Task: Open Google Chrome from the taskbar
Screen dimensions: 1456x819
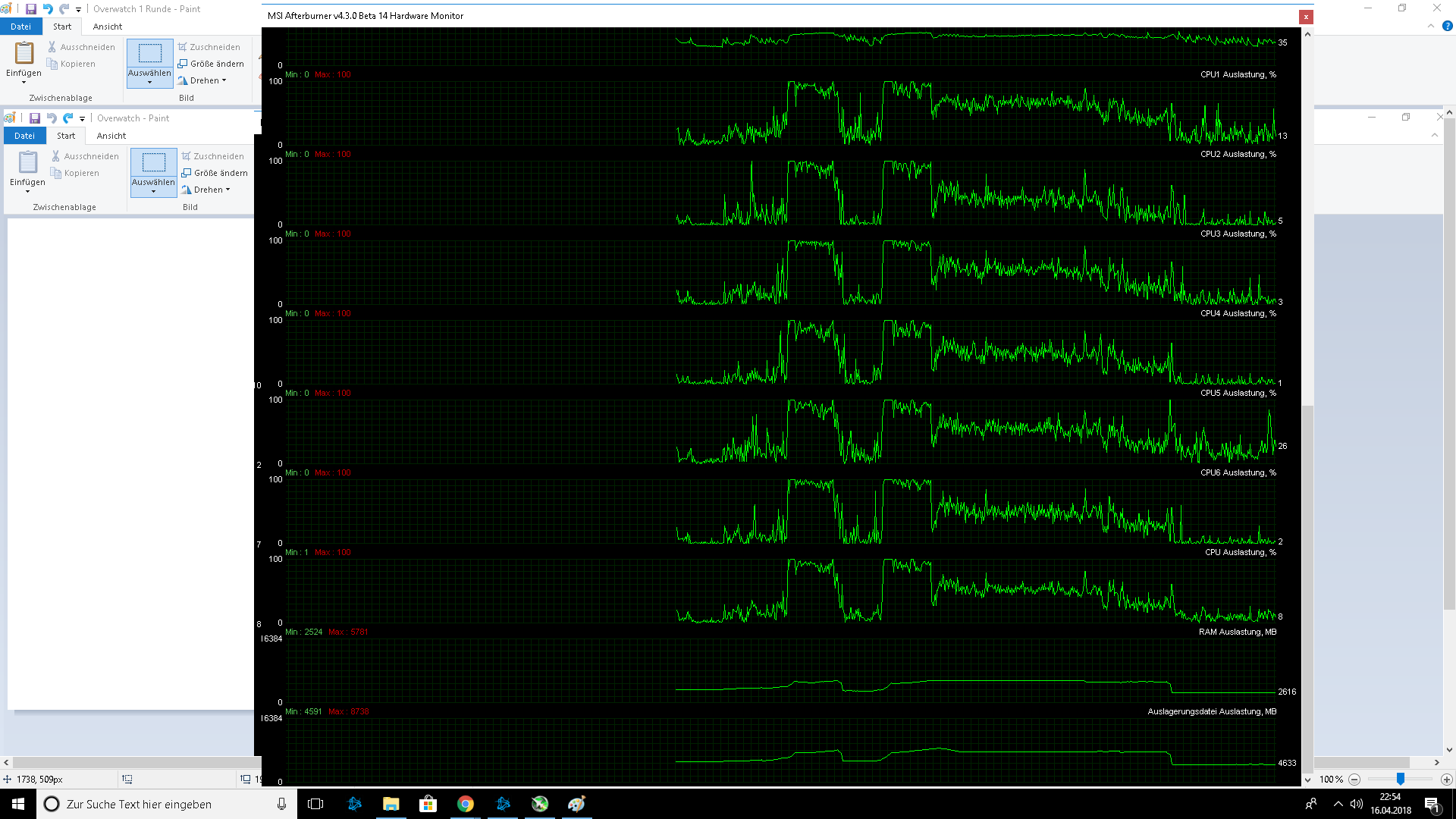Action: 466,804
